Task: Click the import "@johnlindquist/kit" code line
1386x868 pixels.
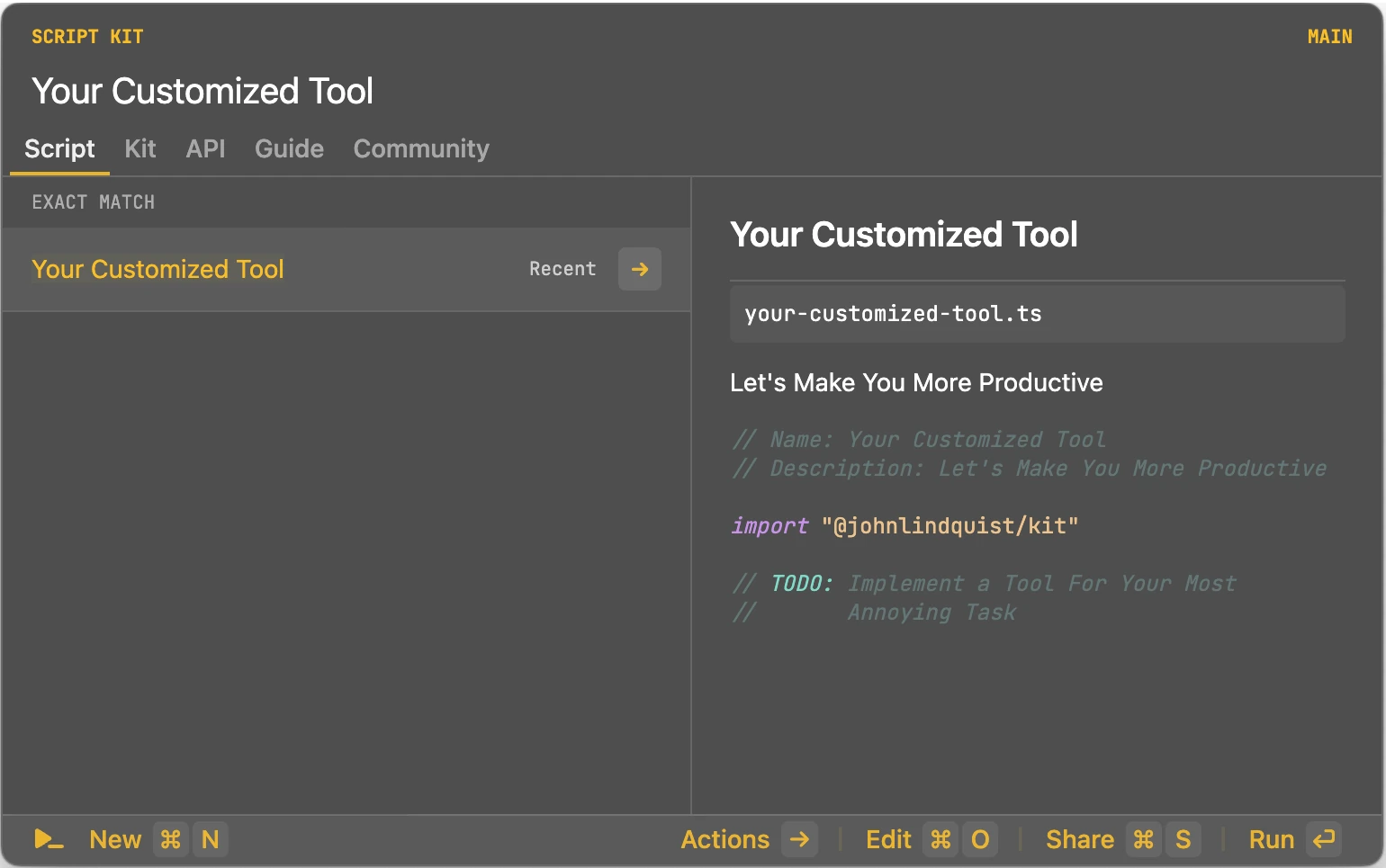Action: pyautogui.click(x=904, y=526)
